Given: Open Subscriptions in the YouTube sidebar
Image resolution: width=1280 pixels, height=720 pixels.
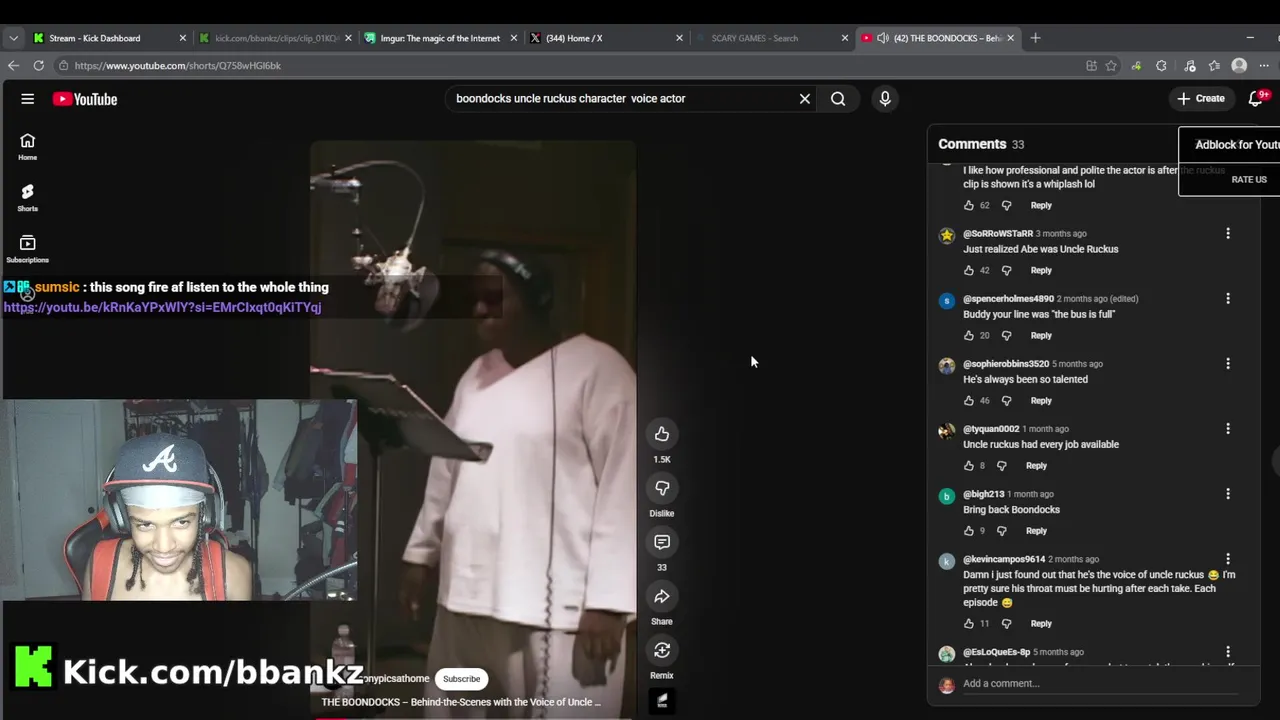Looking at the screenshot, I should pyautogui.click(x=28, y=249).
